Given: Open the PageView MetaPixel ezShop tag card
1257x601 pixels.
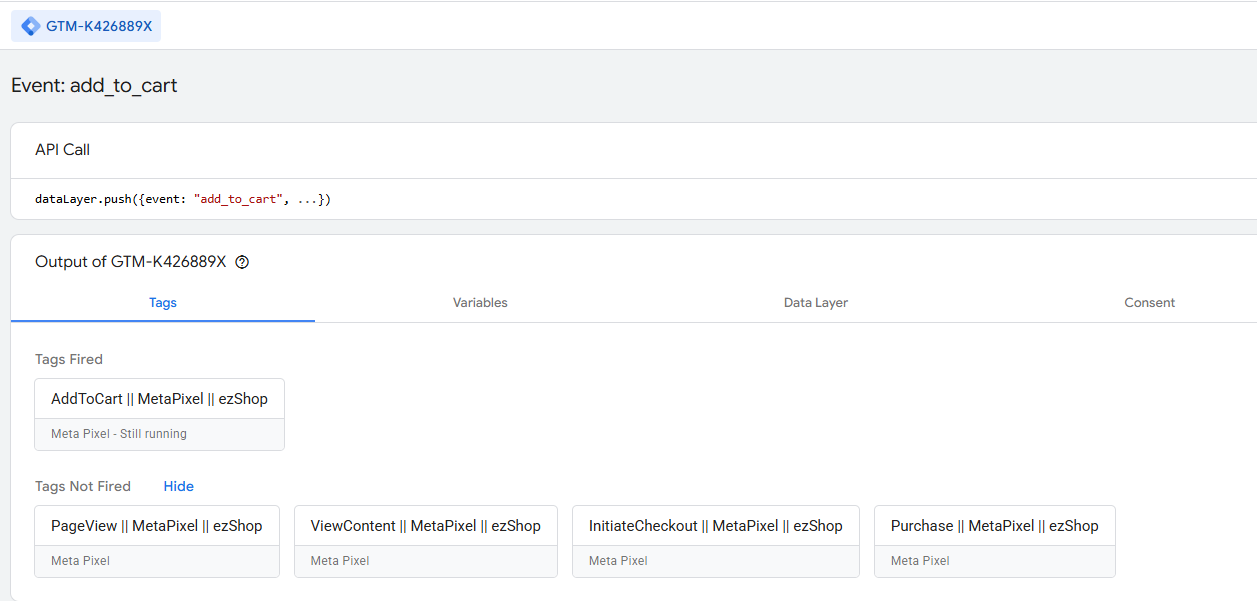Looking at the screenshot, I should click(x=157, y=541).
